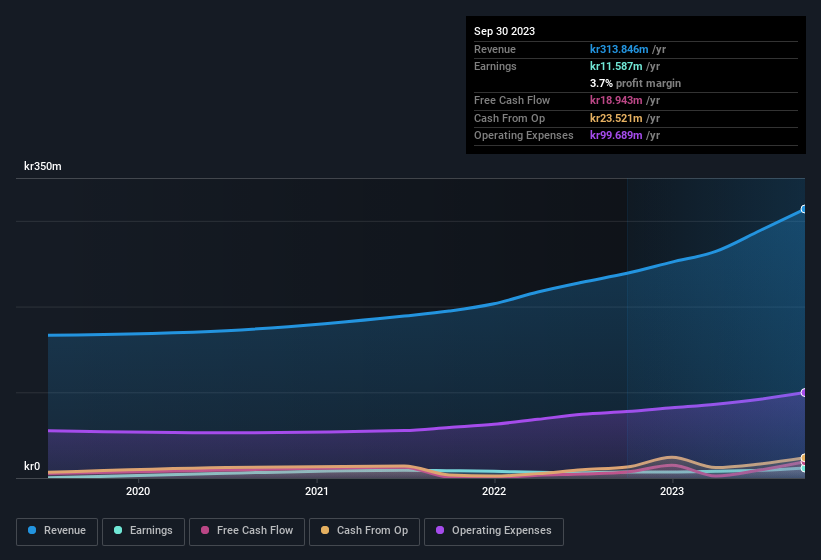Click the kr18.943m free cash flow value
This screenshot has height=560, width=821.
pos(616,100)
